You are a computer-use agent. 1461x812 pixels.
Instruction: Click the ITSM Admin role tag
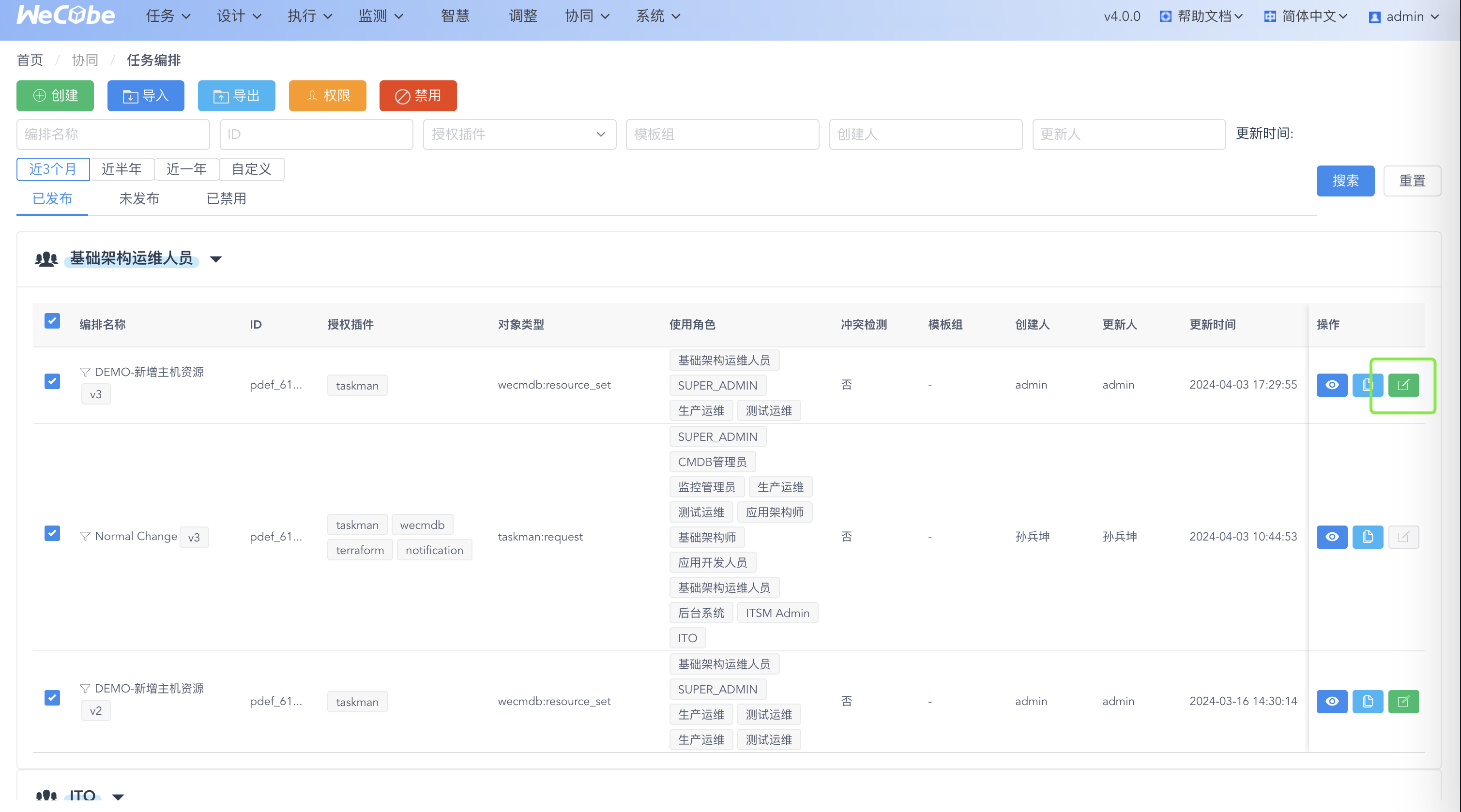pyautogui.click(x=777, y=613)
